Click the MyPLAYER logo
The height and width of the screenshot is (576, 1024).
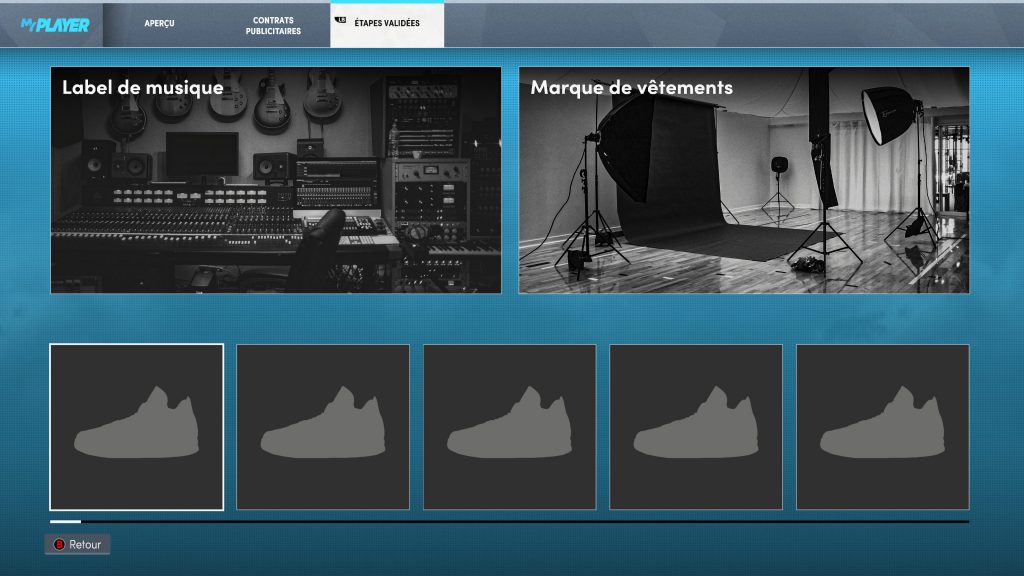[x=55, y=25]
